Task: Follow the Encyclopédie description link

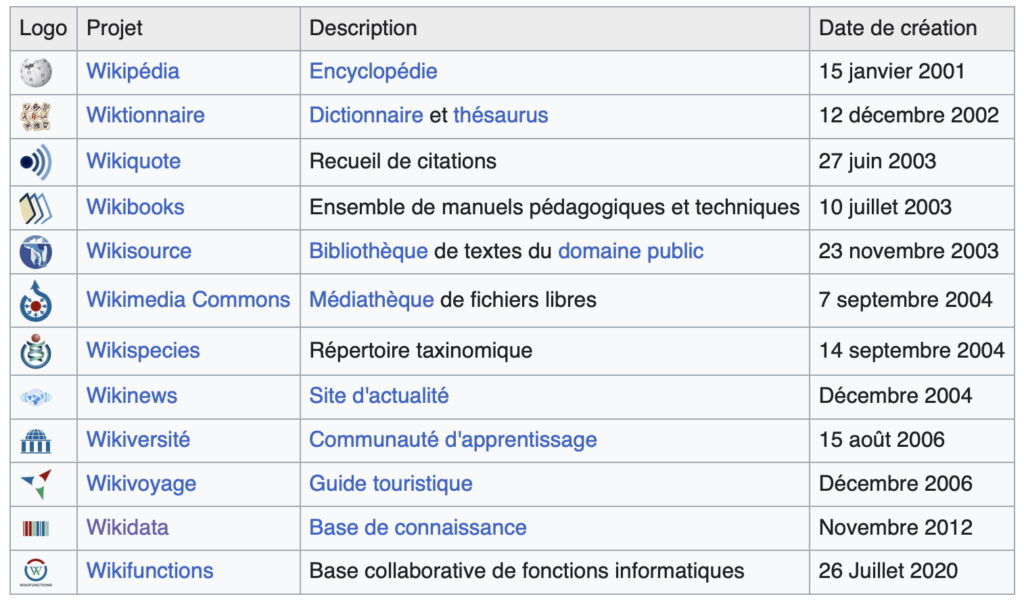Action: tap(373, 72)
